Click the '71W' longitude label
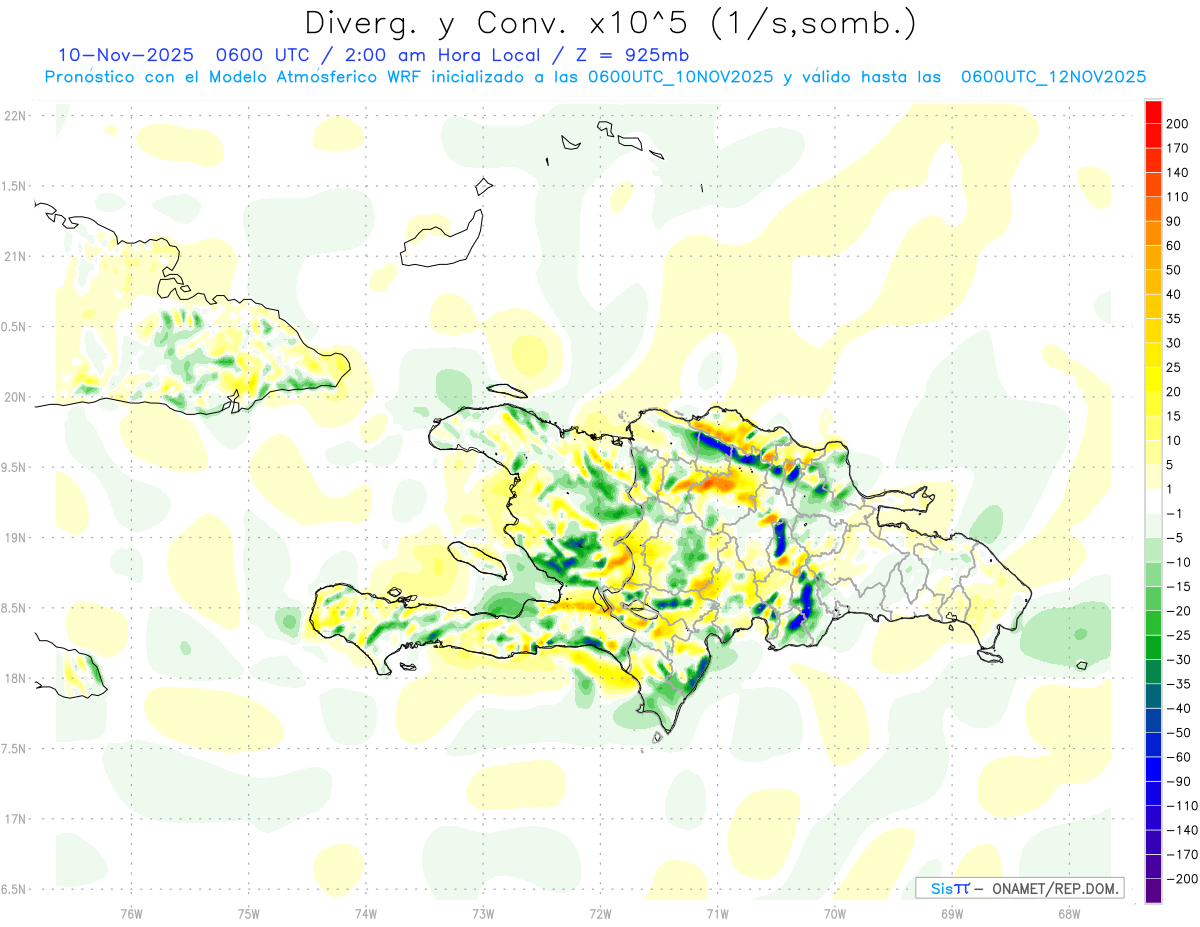This screenshot has height=927, width=1200. [717, 913]
